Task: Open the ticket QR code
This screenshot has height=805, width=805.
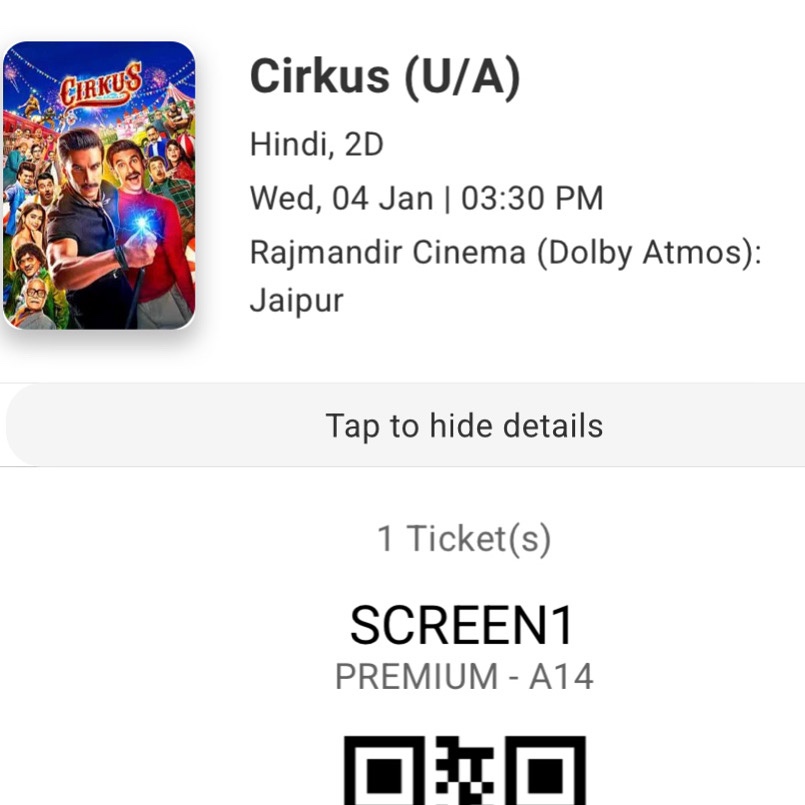Action: point(464,770)
